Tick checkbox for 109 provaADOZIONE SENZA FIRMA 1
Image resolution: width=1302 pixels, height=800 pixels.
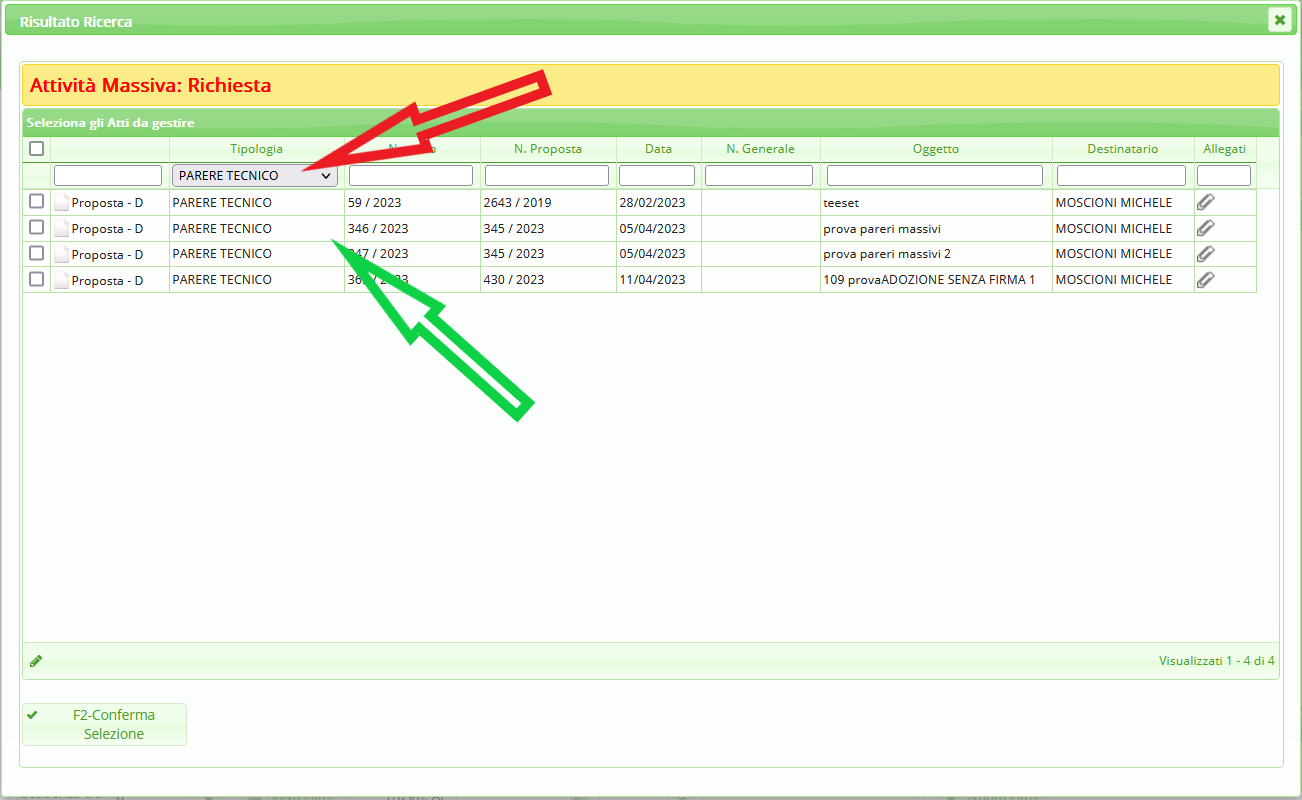click(37, 280)
